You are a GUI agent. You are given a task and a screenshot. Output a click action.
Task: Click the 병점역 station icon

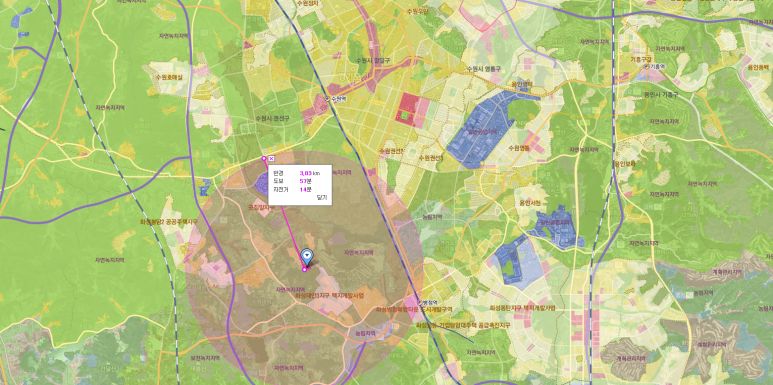click(420, 302)
